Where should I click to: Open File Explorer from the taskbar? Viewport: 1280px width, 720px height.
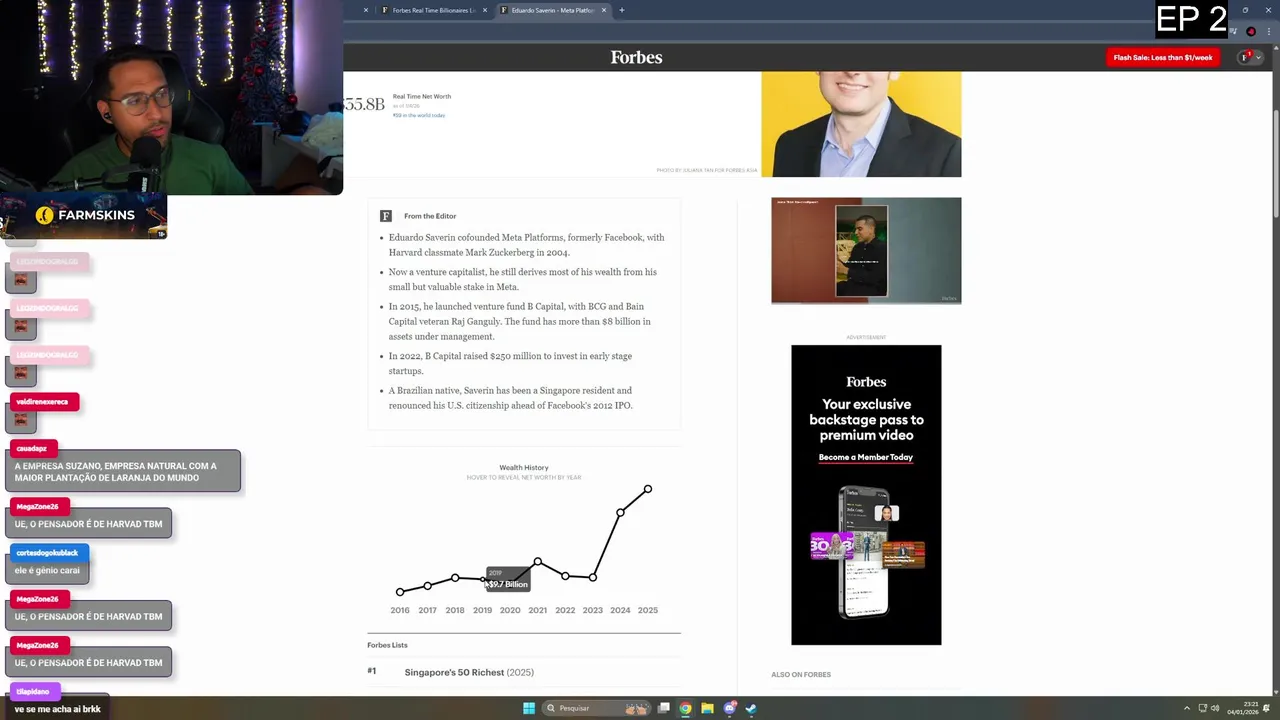coord(707,708)
